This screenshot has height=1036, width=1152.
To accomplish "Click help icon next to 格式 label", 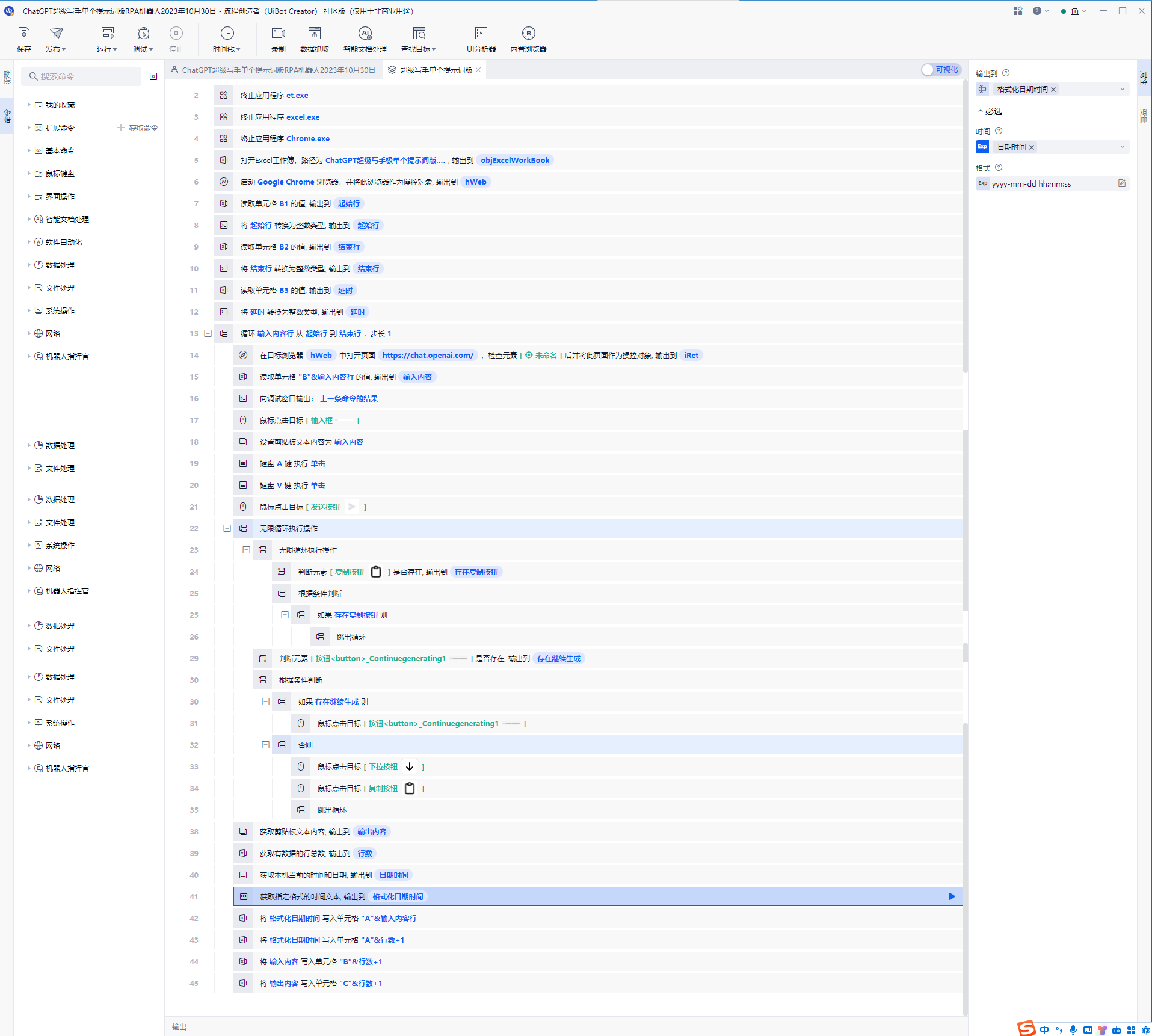I will click(x=999, y=168).
